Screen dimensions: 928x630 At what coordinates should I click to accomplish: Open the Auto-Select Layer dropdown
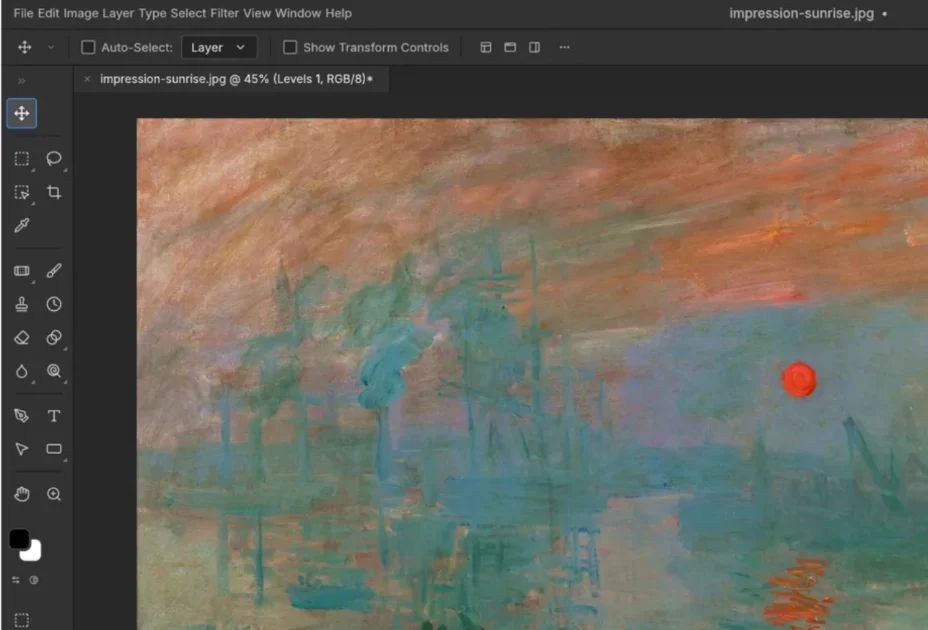219,47
